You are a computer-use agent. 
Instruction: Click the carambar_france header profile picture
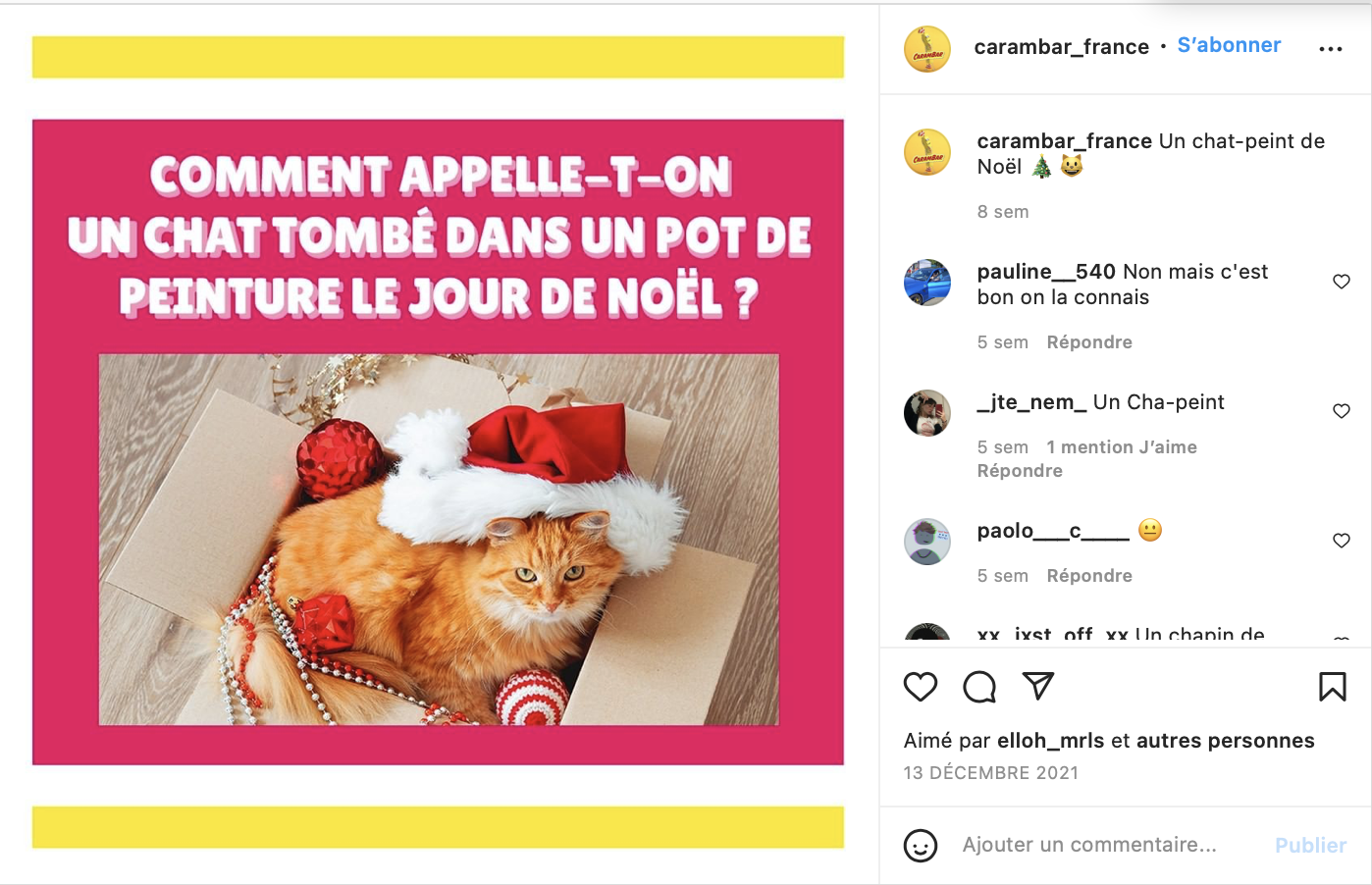tap(927, 49)
